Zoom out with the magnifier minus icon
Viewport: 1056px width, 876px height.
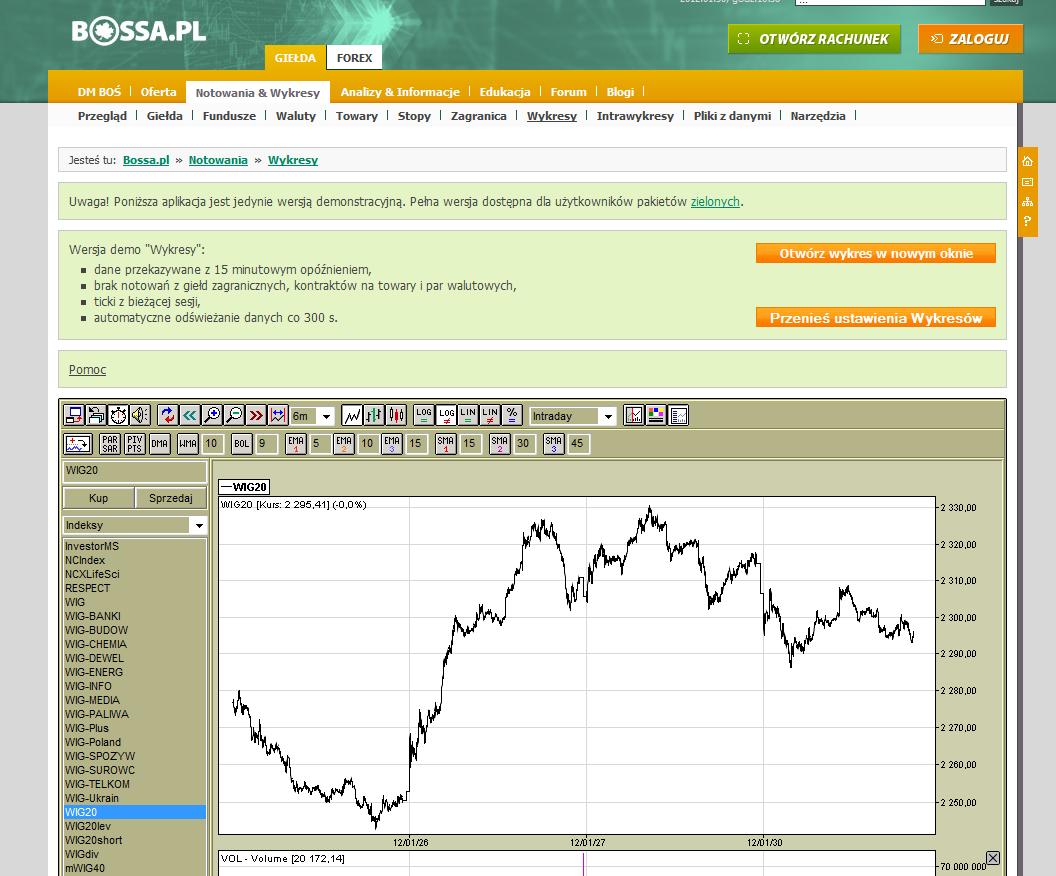234,415
